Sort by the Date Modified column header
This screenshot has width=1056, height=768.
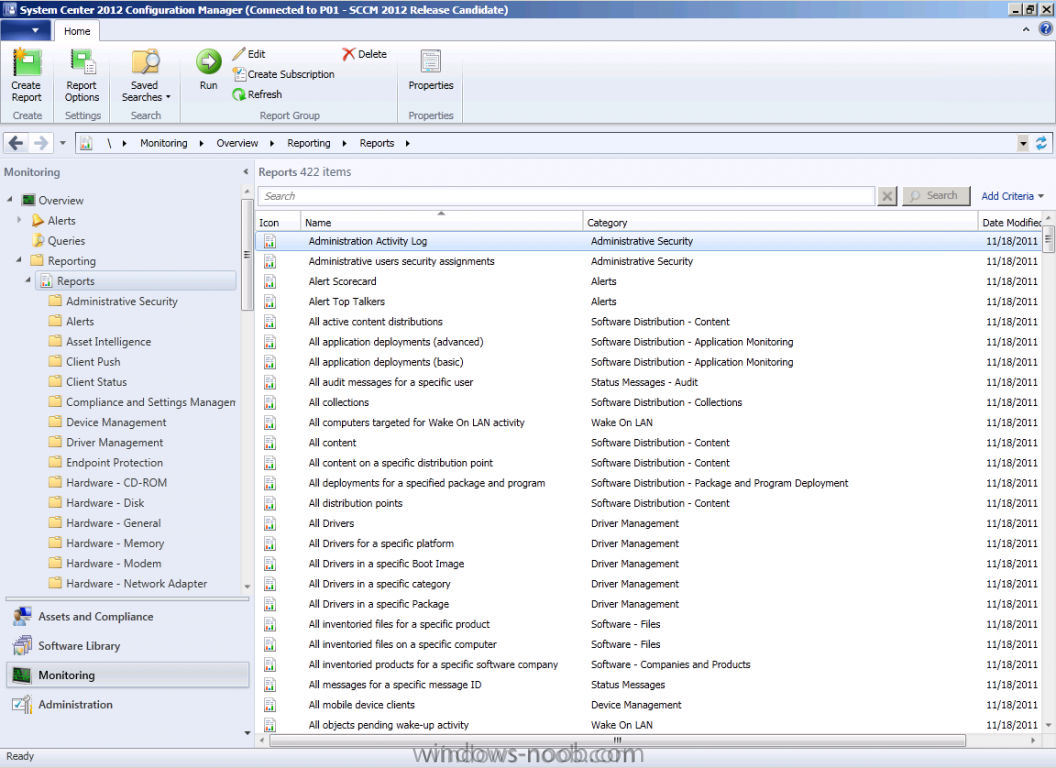click(1010, 222)
